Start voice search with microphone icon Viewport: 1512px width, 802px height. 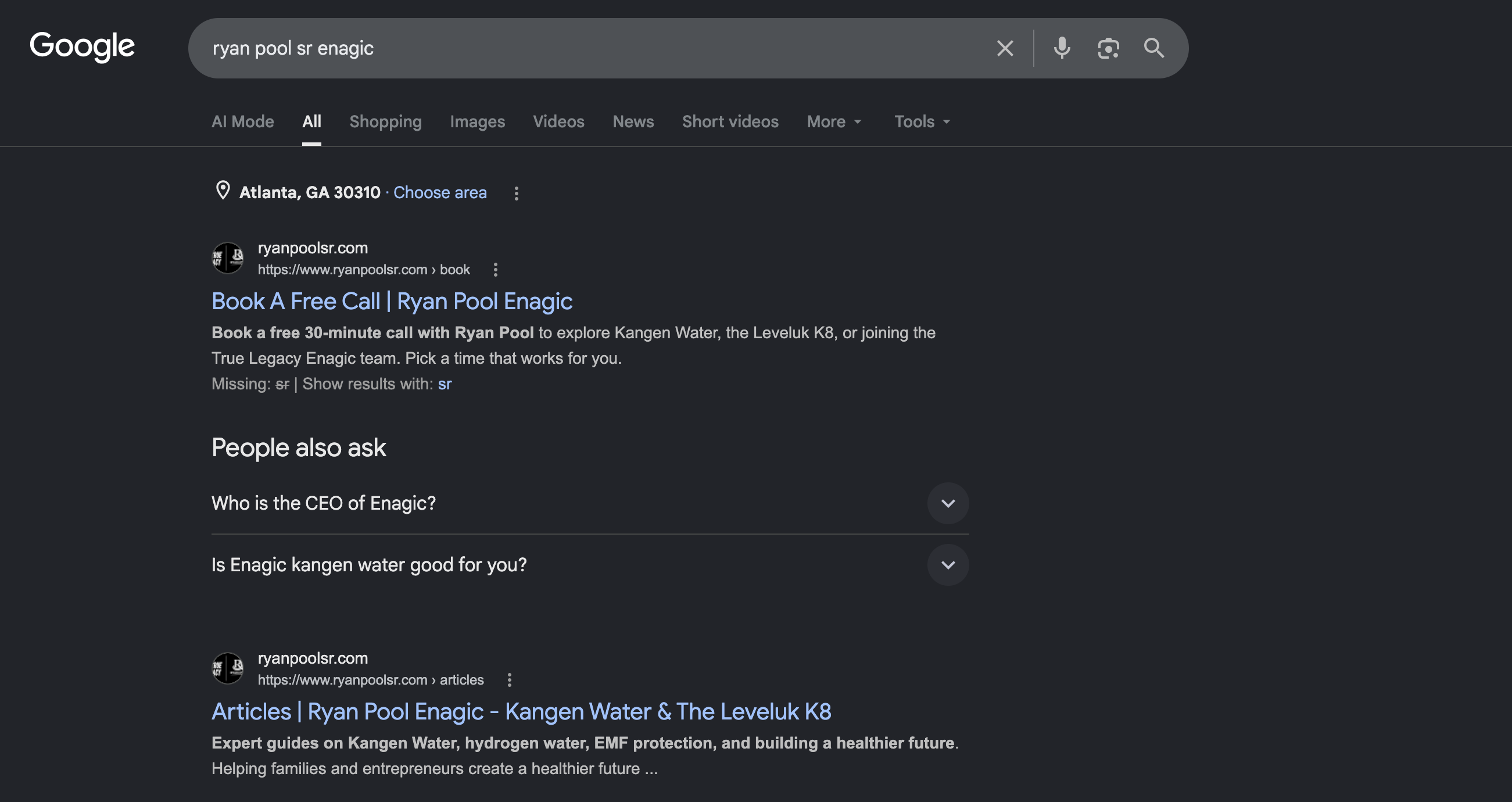1062,48
